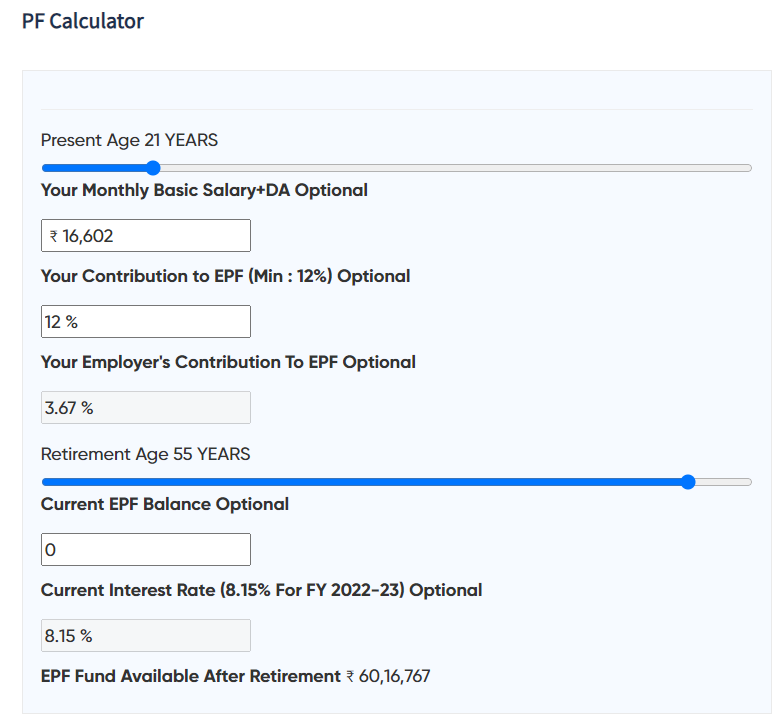Focus the Monthly Basic Salary input field

click(x=145, y=236)
